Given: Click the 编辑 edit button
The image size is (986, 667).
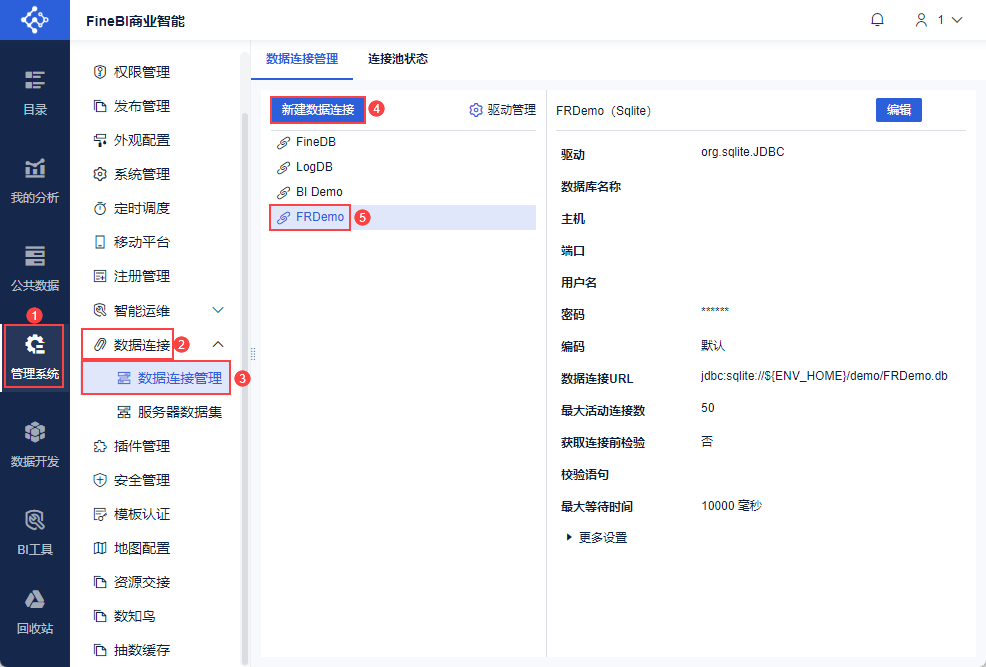Looking at the screenshot, I should coord(899,110).
